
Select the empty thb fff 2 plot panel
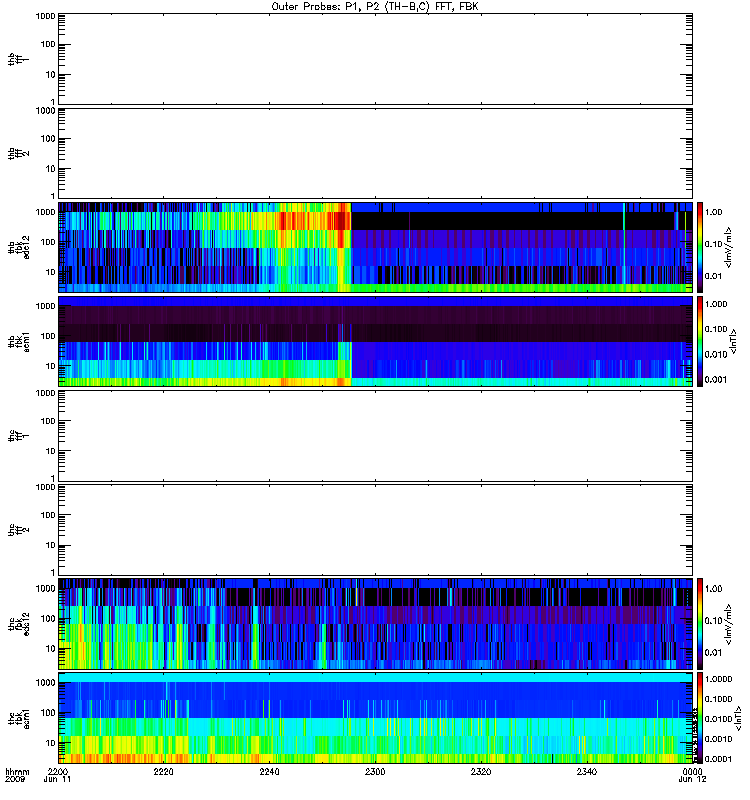375,153
